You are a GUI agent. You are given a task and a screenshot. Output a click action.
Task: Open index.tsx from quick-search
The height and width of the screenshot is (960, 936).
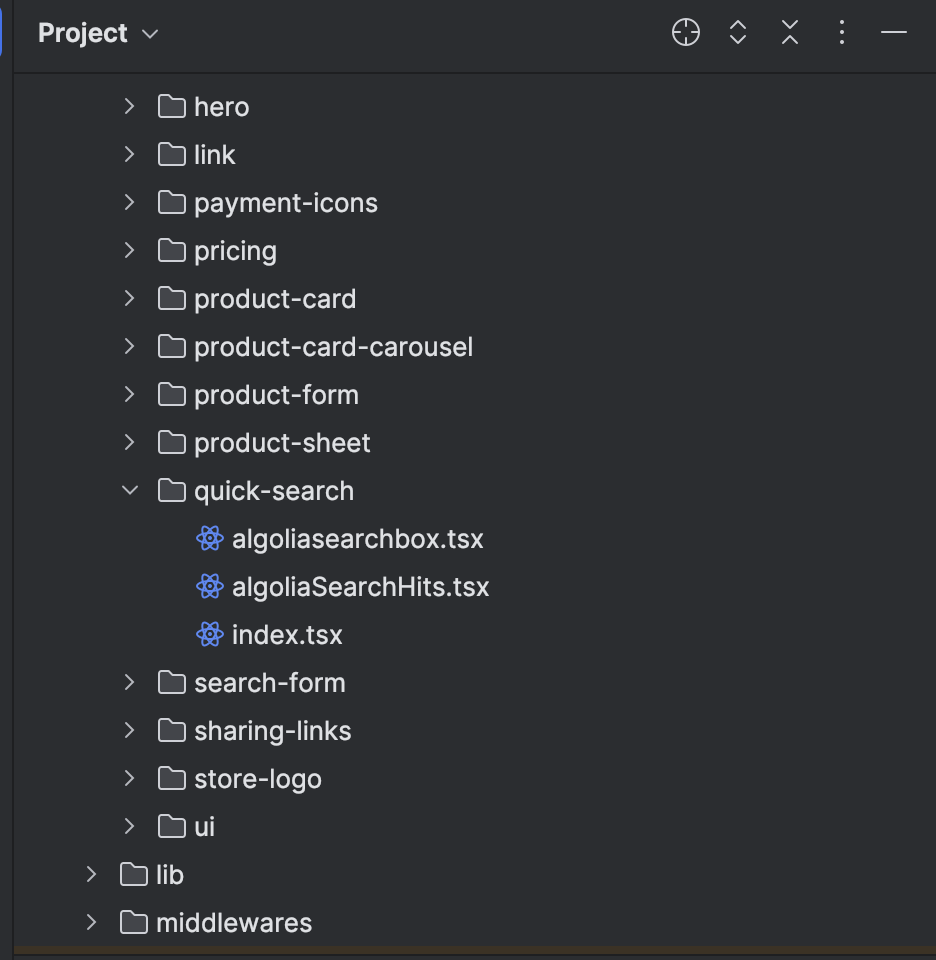pyautogui.click(x=286, y=634)
